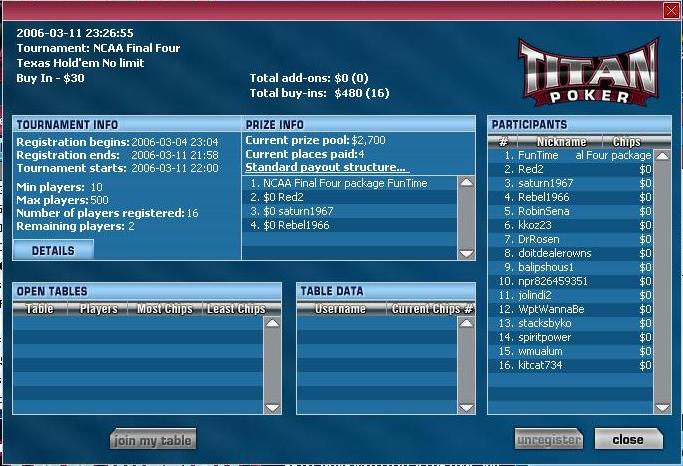Click the DETAILS button

pyautogui.click(x=53, y=250)
